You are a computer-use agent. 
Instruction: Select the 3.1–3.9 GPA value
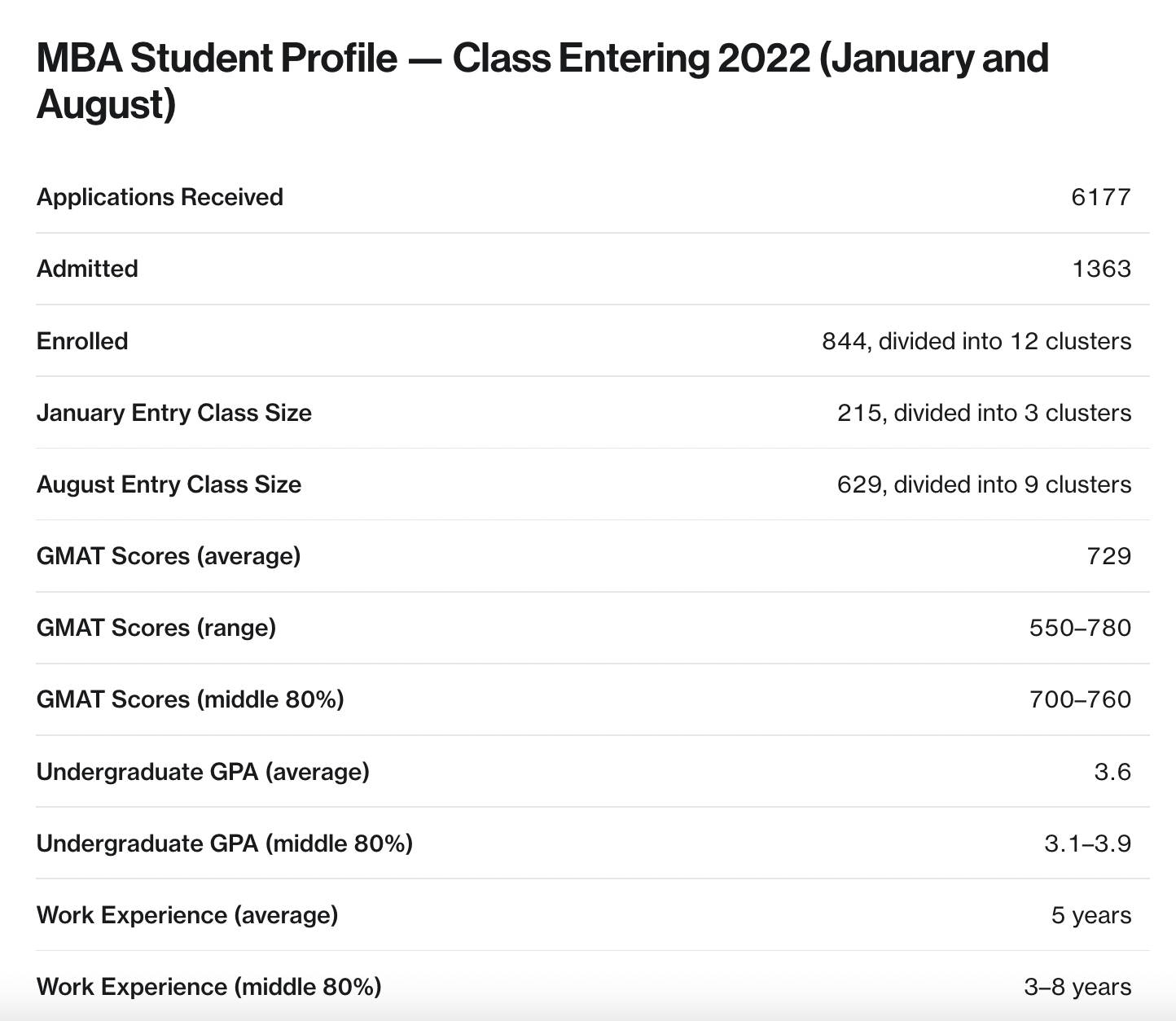tap(1087, 843)
